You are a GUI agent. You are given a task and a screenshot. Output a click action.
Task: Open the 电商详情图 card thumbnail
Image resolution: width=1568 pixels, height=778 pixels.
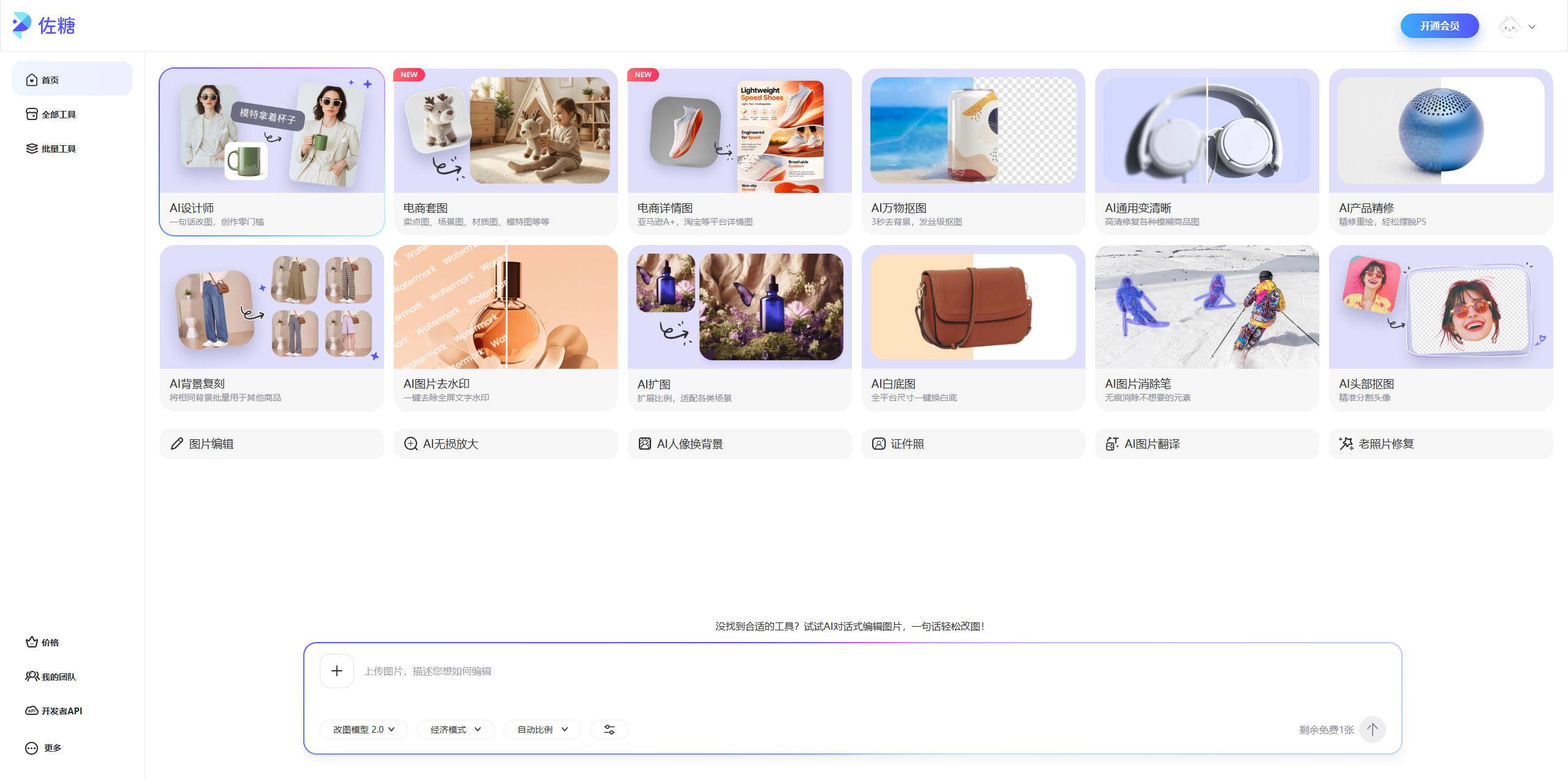click(x=740, y=131)
